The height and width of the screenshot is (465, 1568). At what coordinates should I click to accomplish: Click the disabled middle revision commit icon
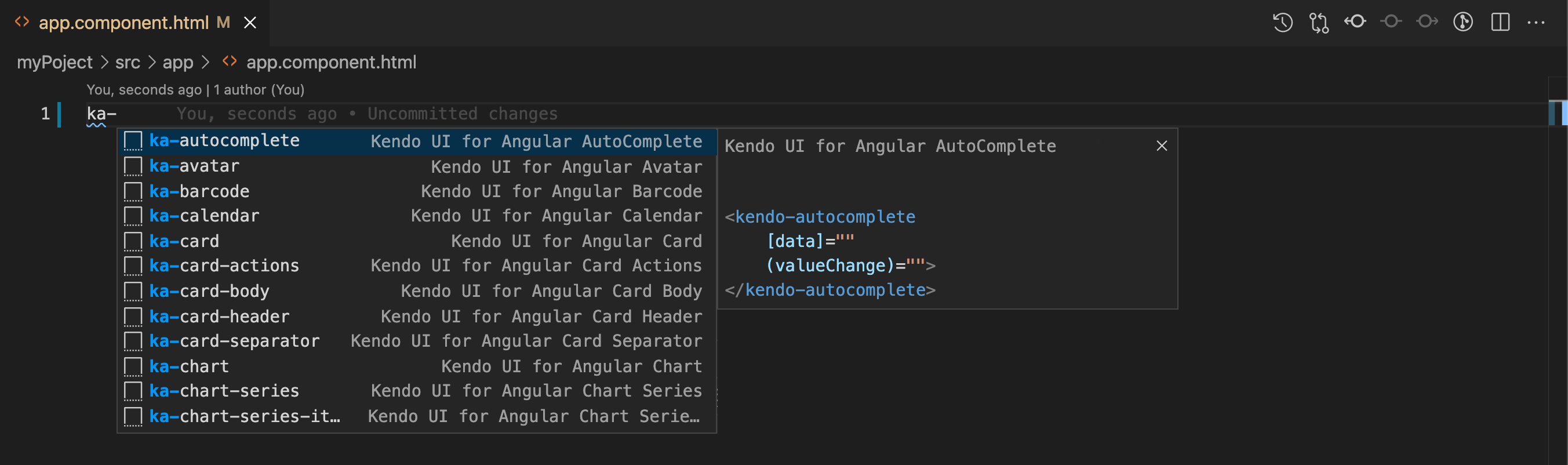1391,22
